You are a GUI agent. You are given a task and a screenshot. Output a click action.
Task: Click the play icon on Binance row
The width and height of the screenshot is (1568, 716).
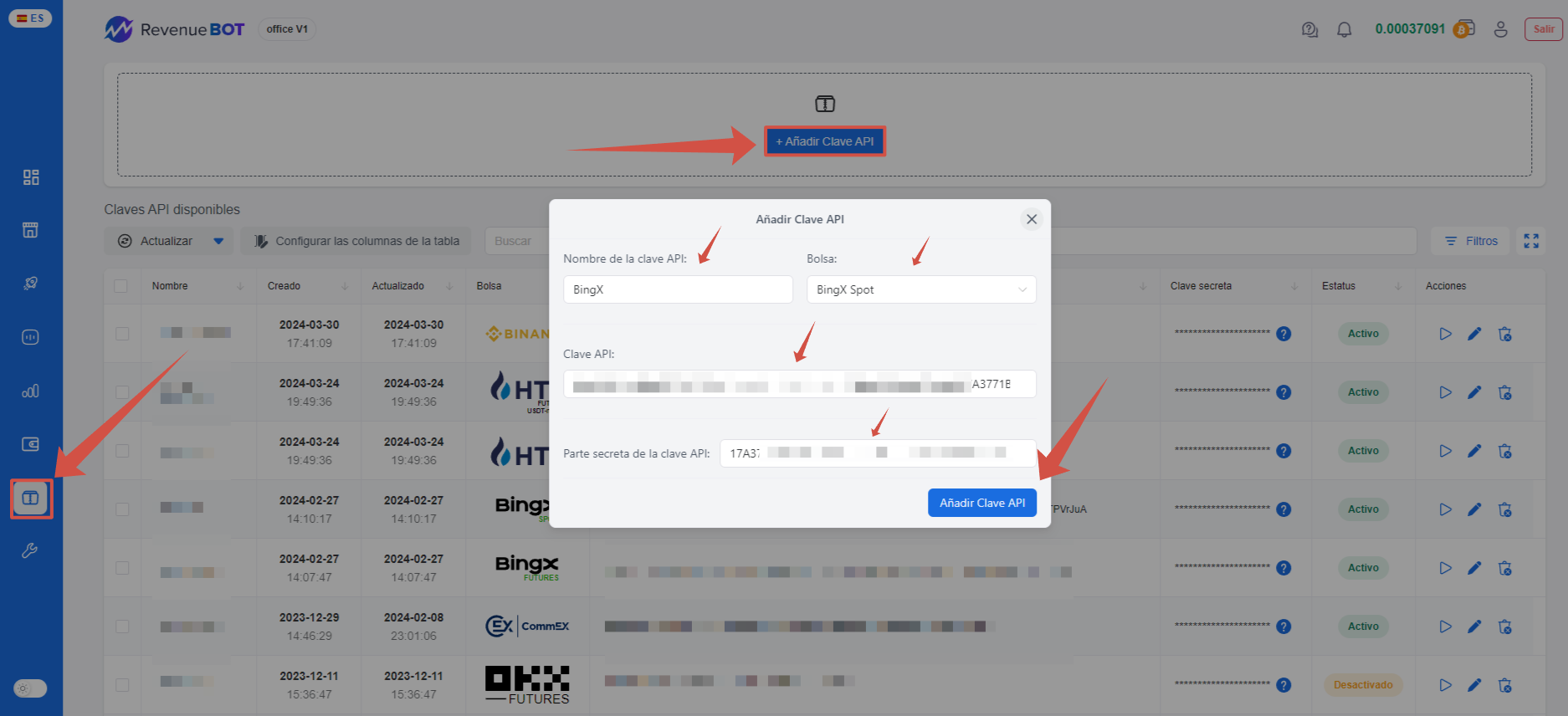click(1445, 334)
